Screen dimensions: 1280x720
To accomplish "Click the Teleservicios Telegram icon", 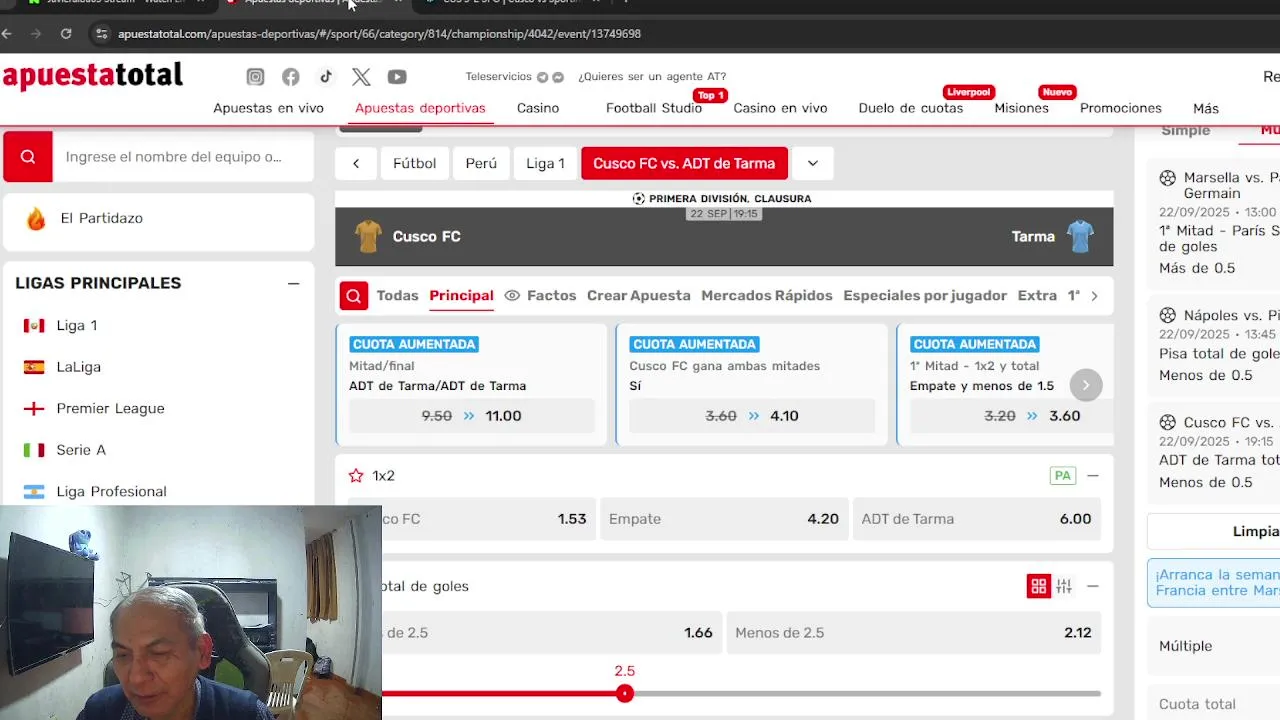I will (542, 77).
